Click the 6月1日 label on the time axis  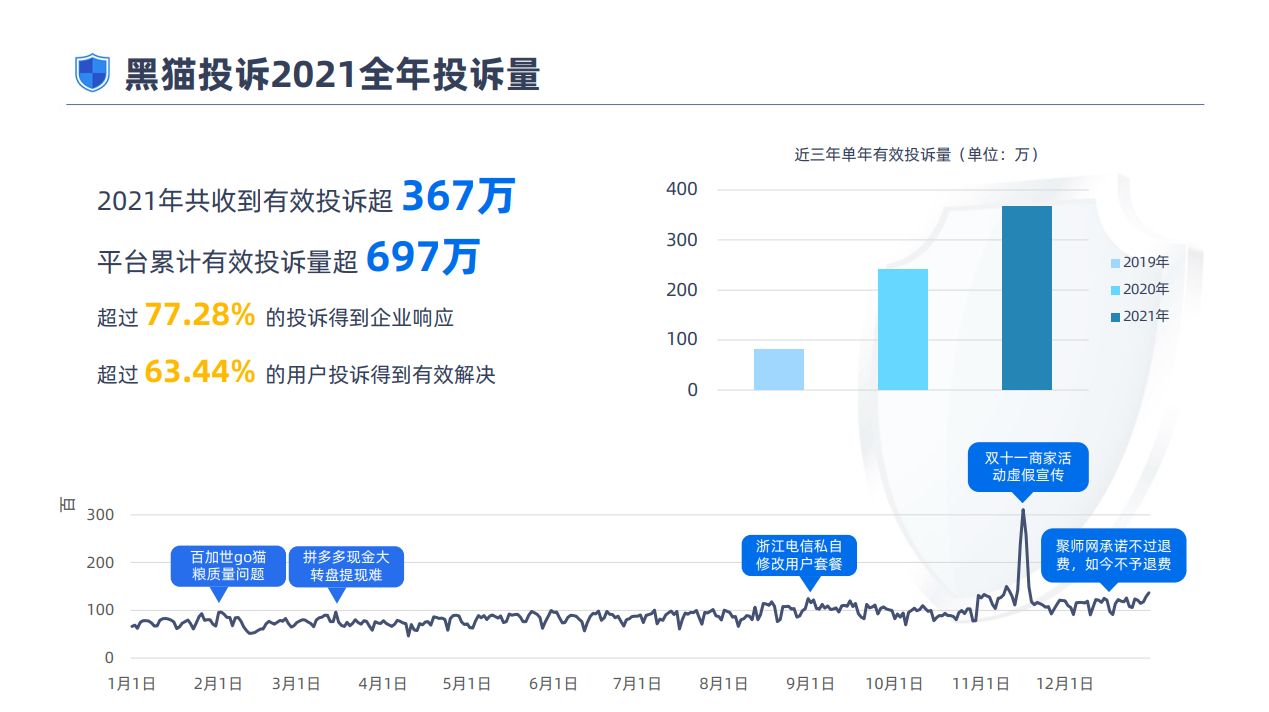(552, 684)
